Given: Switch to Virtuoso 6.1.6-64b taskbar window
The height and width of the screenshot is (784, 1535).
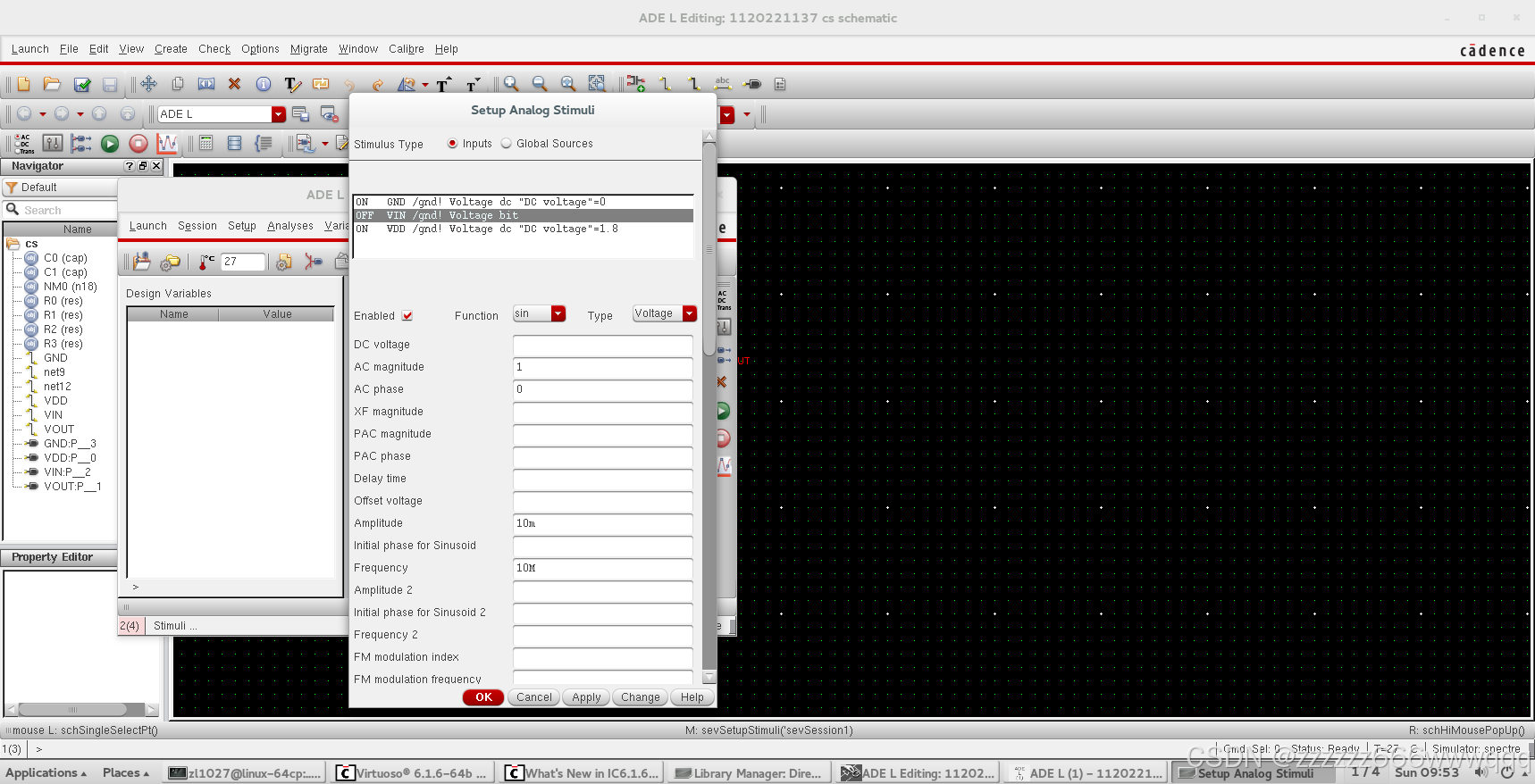Looking at the screenshot, I should [x=412, y=773].
